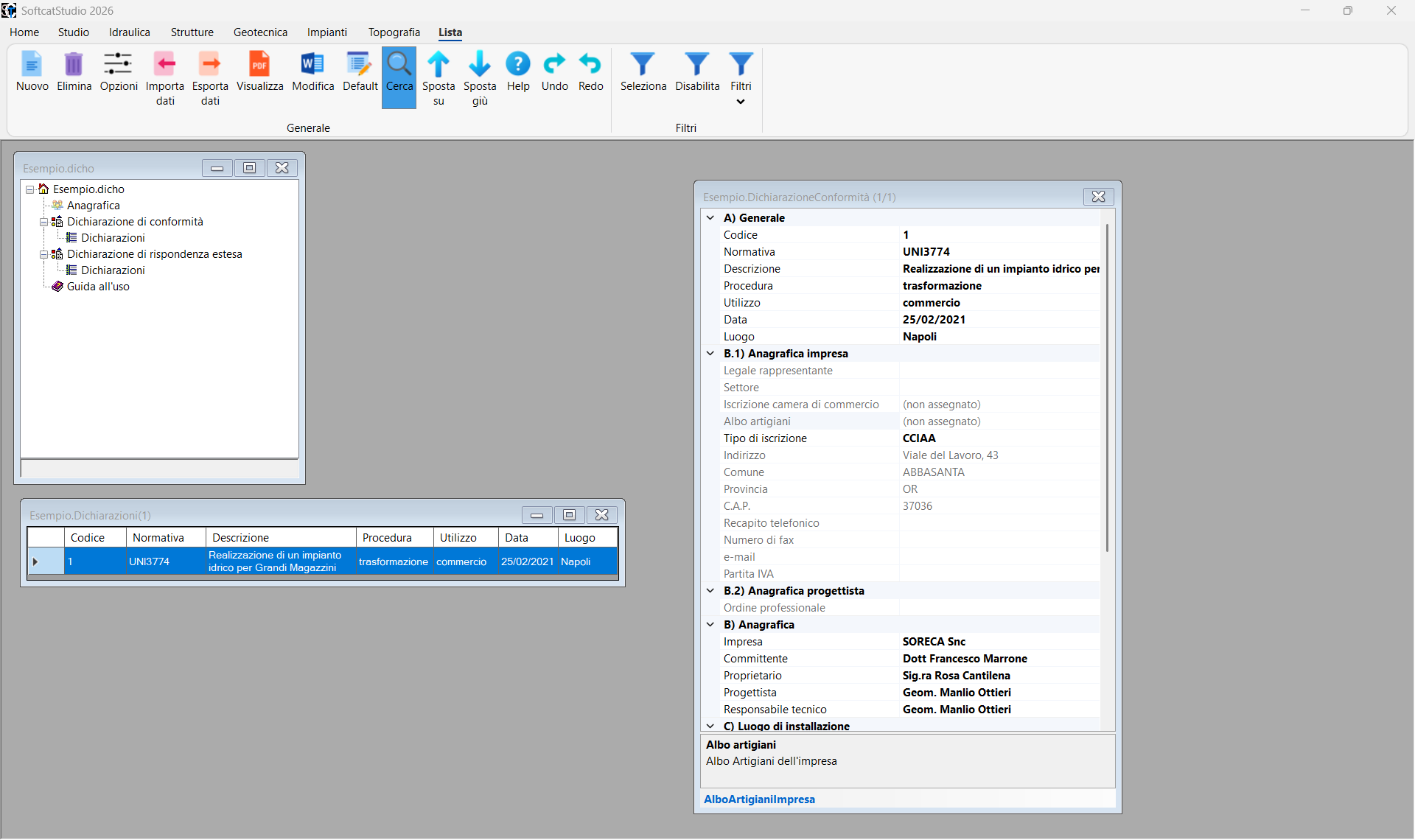The width and height of the screenshot is (1415, 840).
Task: Open Help question mark icon
Action: pos(518,64)
